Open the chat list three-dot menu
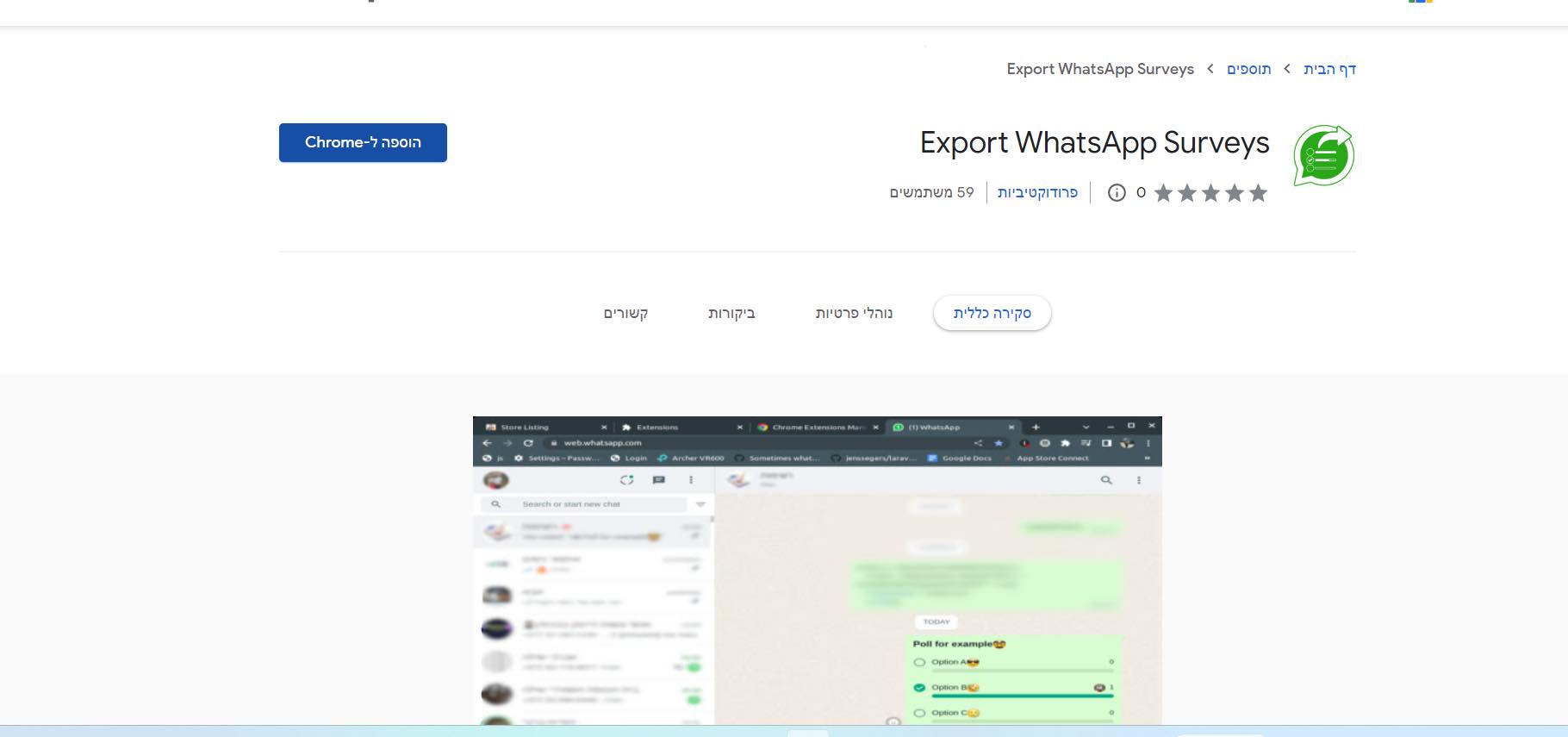 coord(691,480)
